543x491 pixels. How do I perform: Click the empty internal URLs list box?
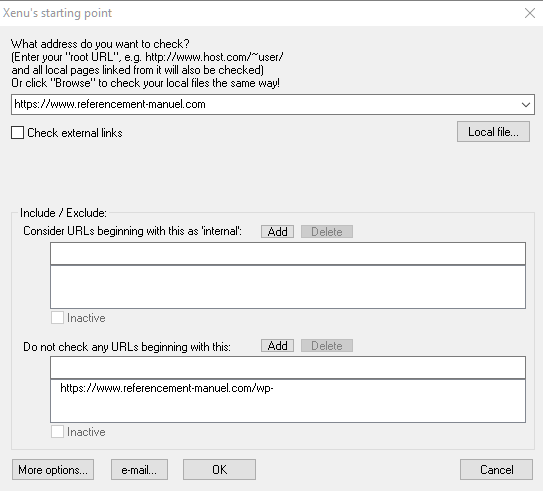tap(288, 287)
